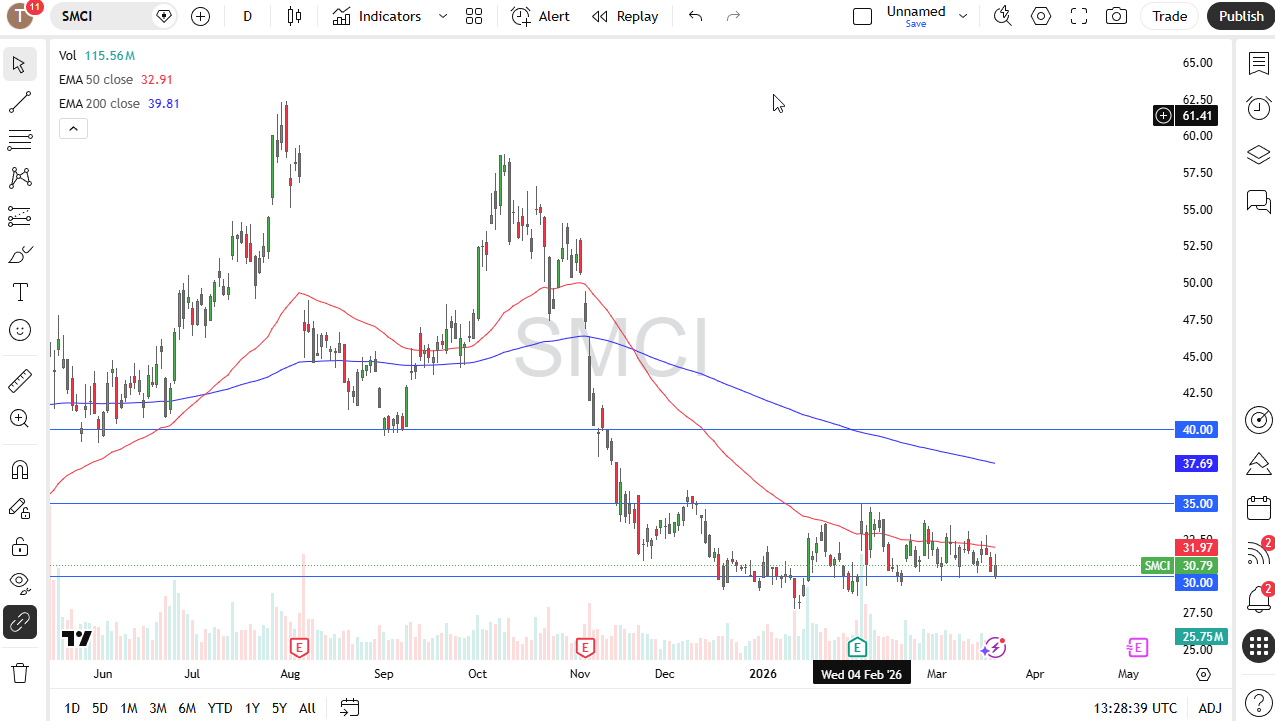Set the range to 5D
The height and width of the screenshot is (721, 1275).
[x=100, y=708]
